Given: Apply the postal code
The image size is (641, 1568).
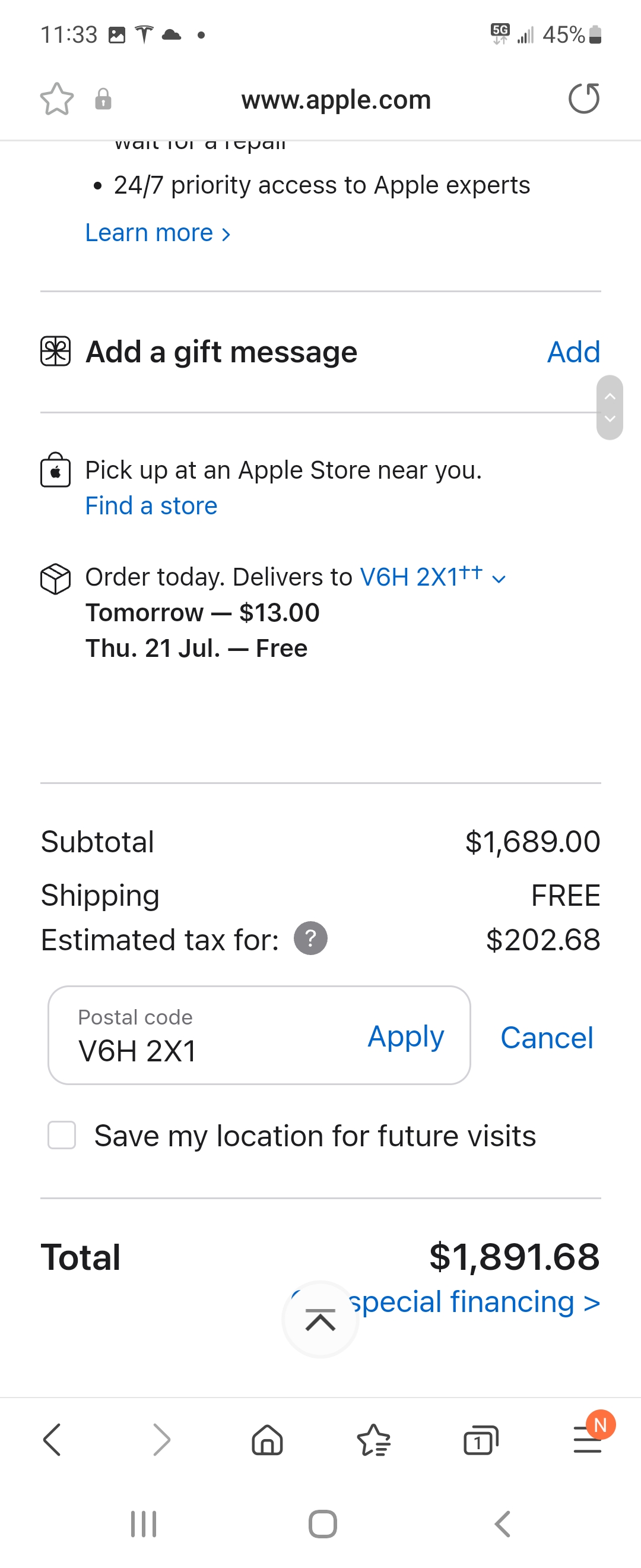Looking at the screenshot, I should click(405, 1036).
